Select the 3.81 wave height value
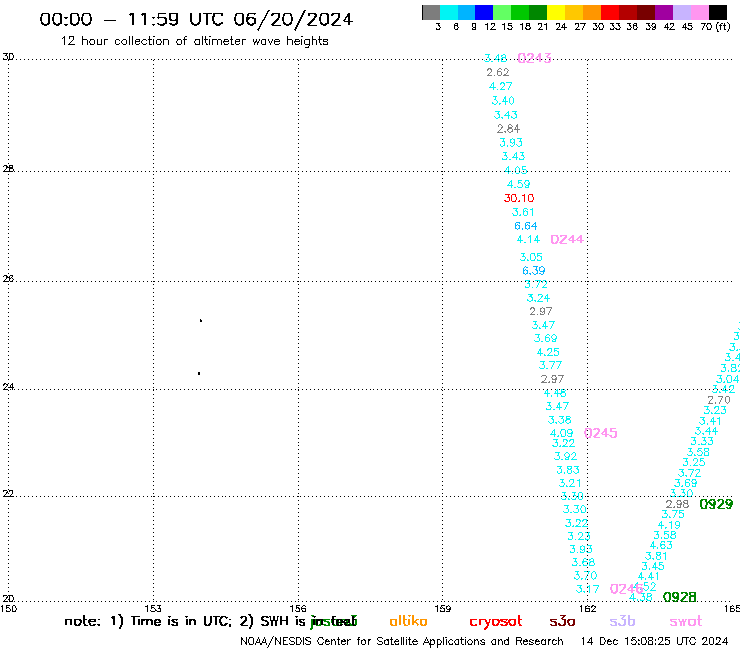The height and width of the screenshot is (650, 740). point(656,556)
